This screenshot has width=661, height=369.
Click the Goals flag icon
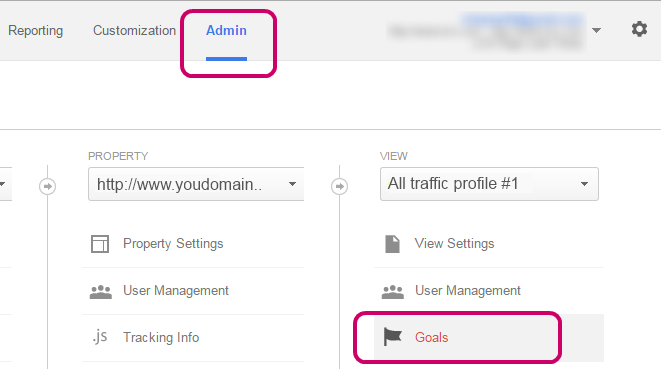[392, 337]
